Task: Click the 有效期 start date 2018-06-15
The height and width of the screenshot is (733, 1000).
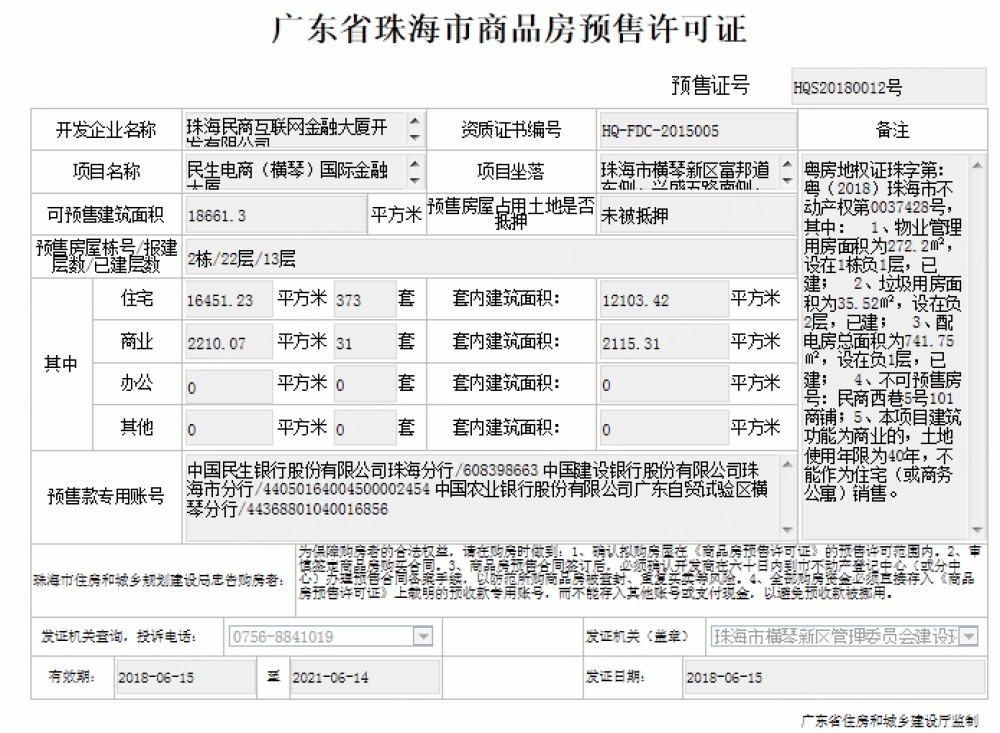Action: 185,677
